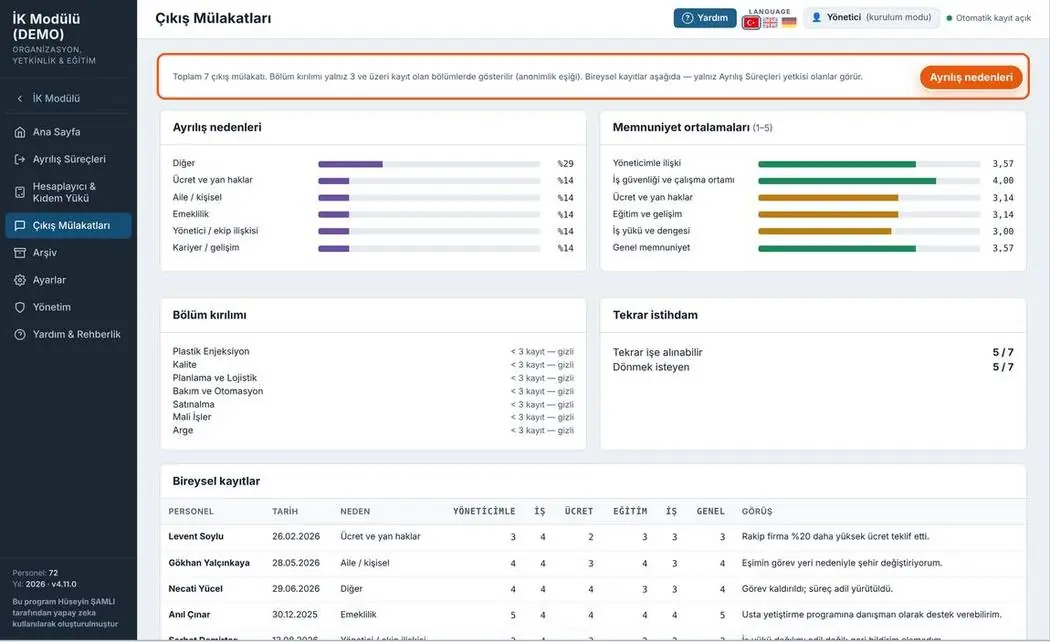Screen dimensions: 1050x642
Task: Open the Yönetici (kurulum modu) user menu
Action: coord(871,17)
